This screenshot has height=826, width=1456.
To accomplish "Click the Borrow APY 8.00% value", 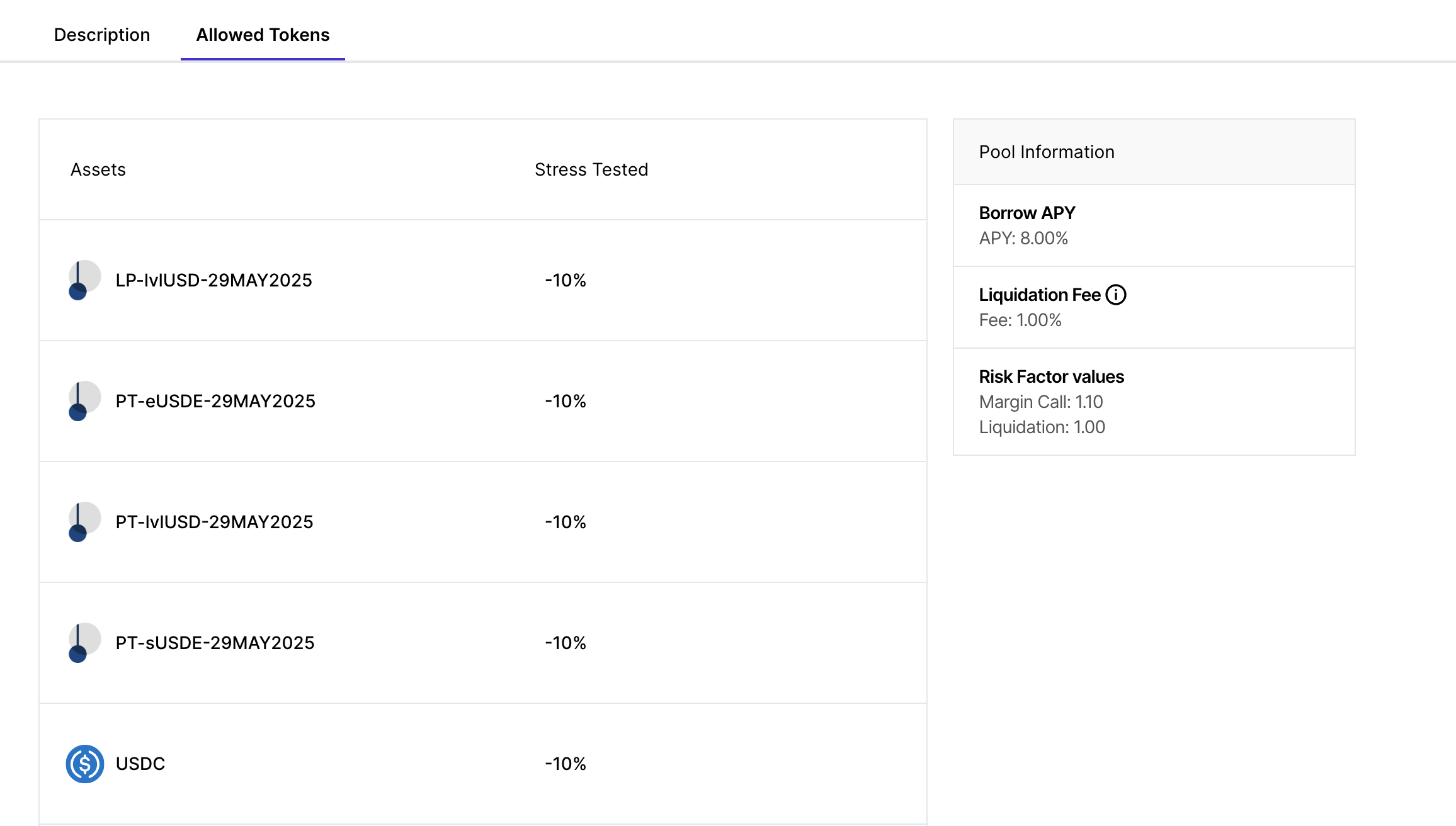I will pyautogui.click(x=1023, y=239).
